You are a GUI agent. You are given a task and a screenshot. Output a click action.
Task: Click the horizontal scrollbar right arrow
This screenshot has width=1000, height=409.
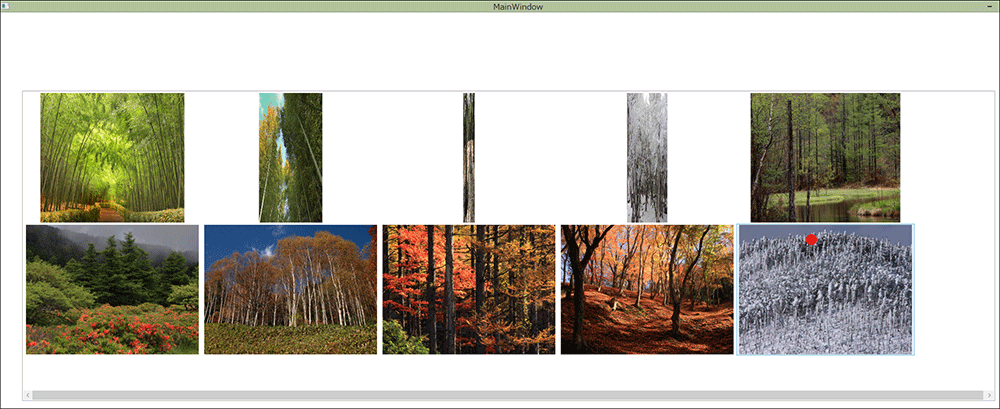(989, 396)
